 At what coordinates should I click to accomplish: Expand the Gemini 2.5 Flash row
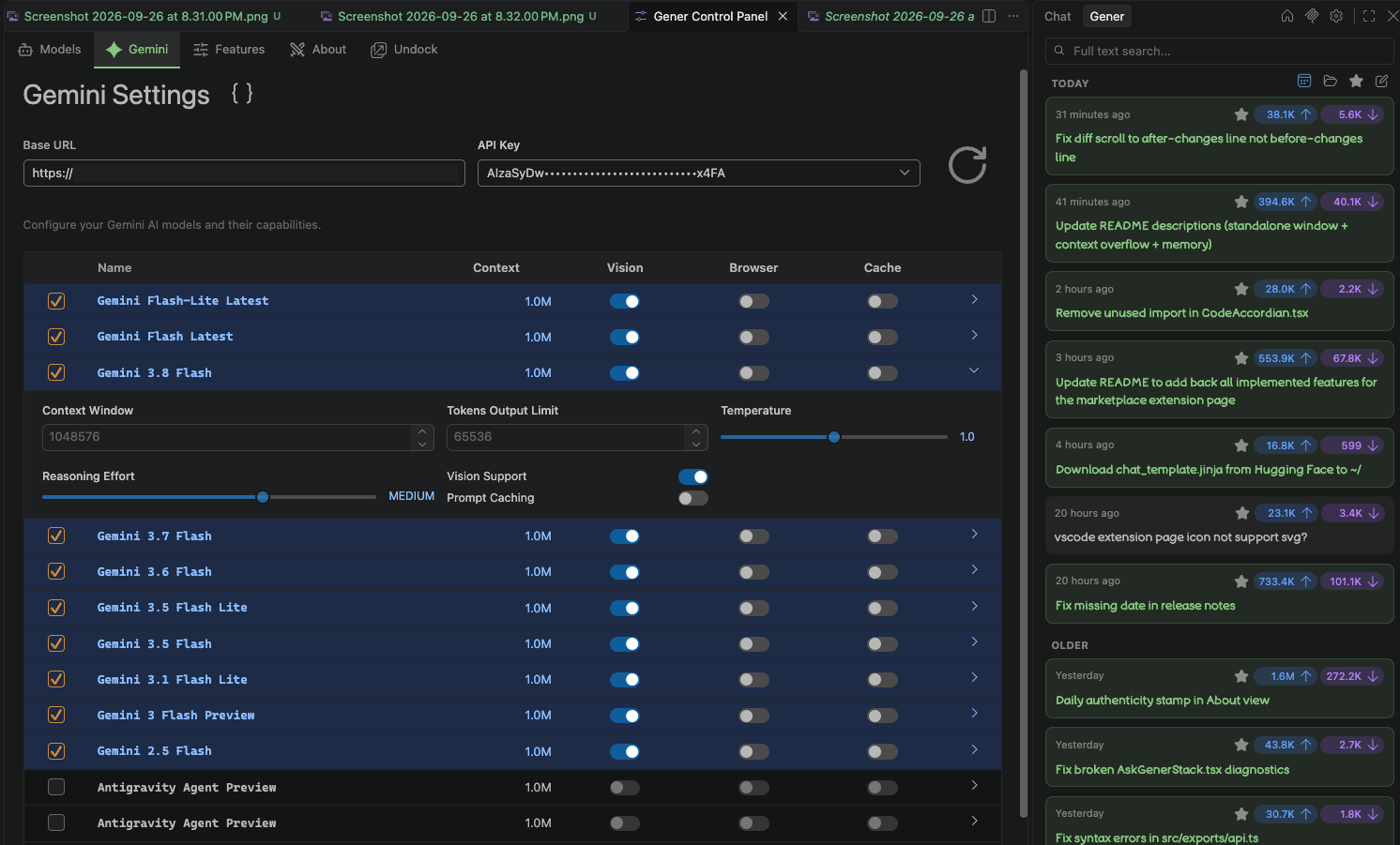click(x=974, y=749)
